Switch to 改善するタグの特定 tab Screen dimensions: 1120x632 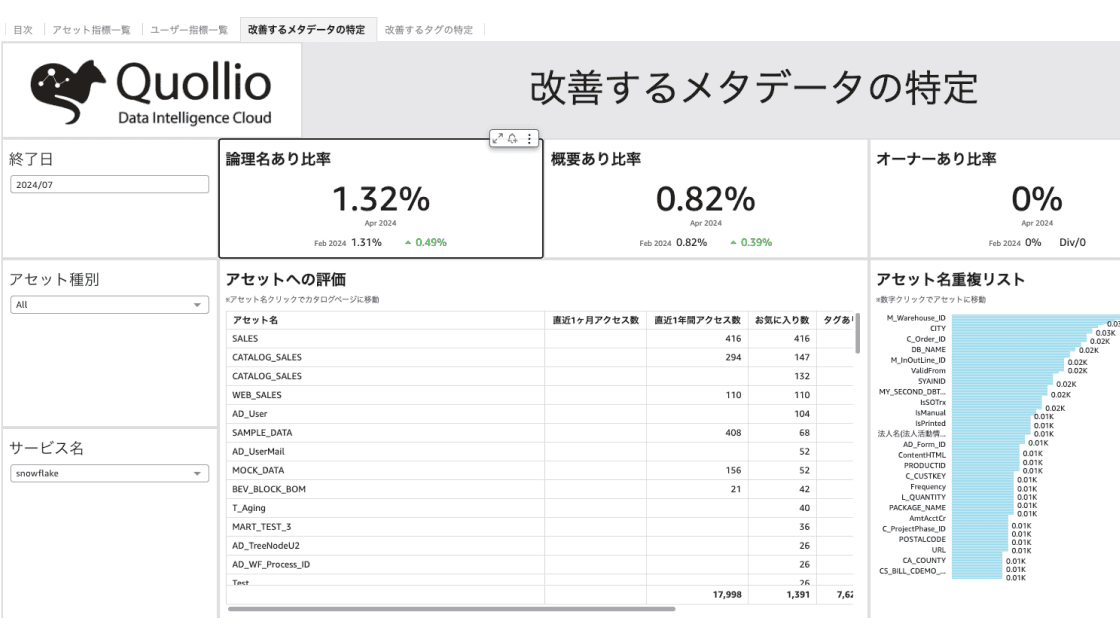429,30
